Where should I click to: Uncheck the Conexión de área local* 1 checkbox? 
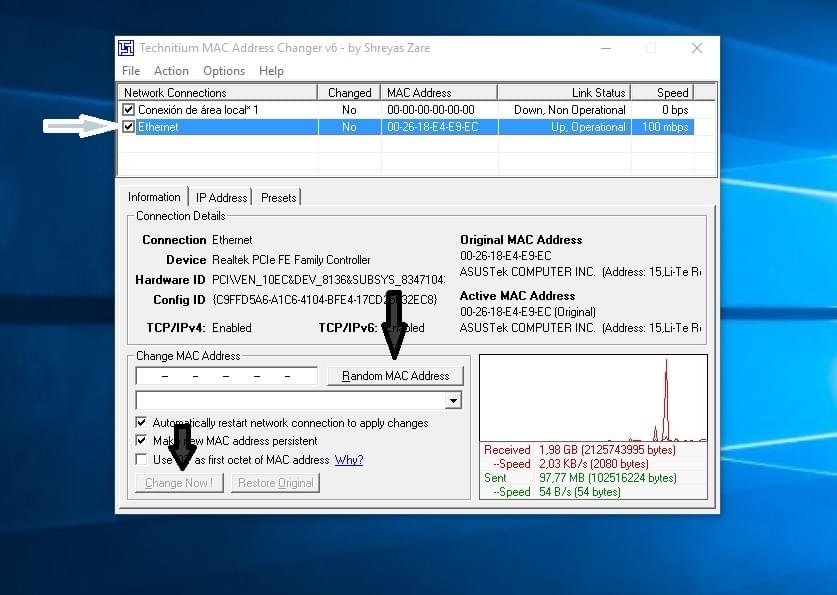pyautogui.click(x=128, y=110)
